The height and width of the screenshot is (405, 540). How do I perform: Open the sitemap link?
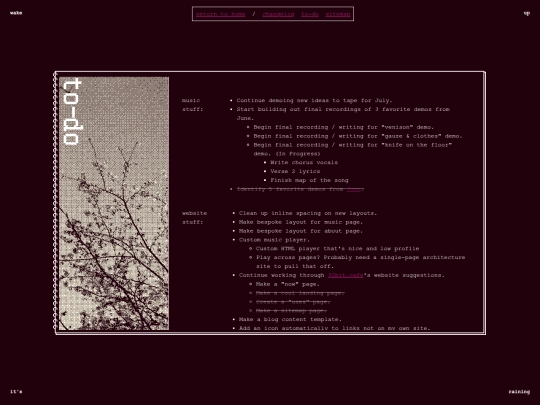(x=338, y=14)
